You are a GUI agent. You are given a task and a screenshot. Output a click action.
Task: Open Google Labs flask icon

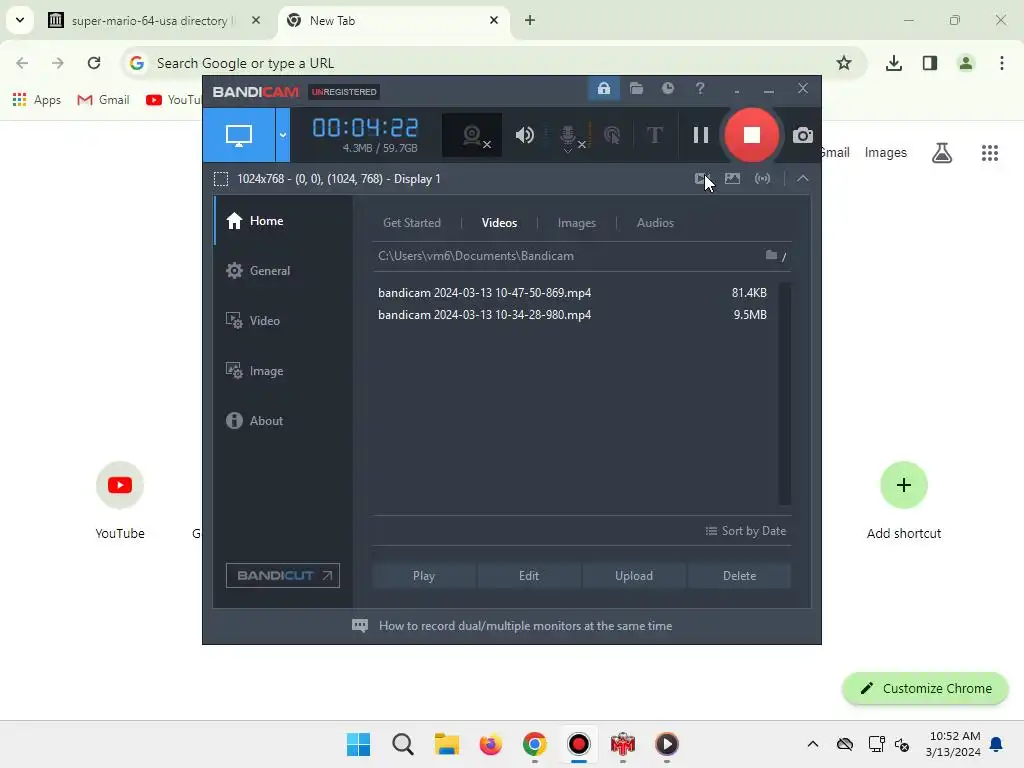point(942,153)
